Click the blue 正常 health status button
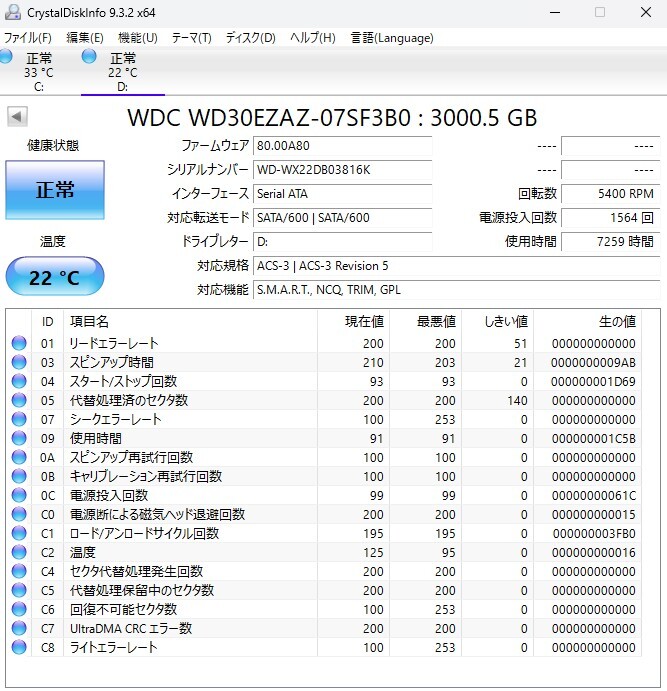Screen dimensions: 667x691 click(x=55, y=190)
